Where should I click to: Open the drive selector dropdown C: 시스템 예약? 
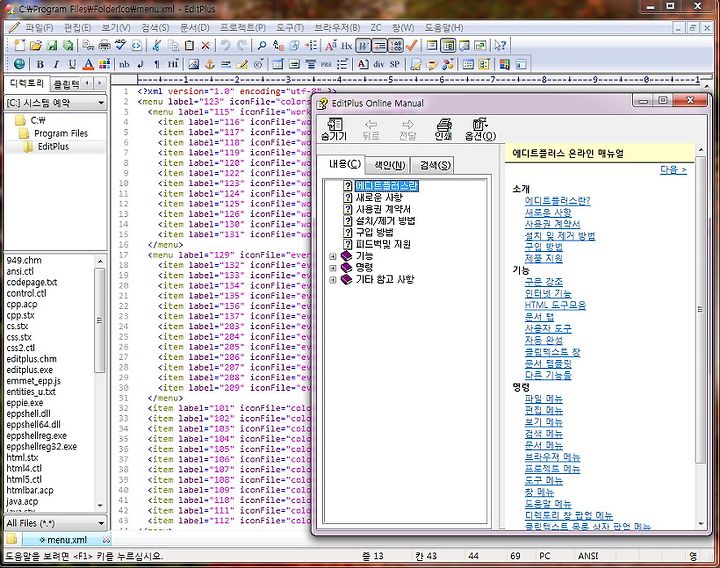(55, 103)
